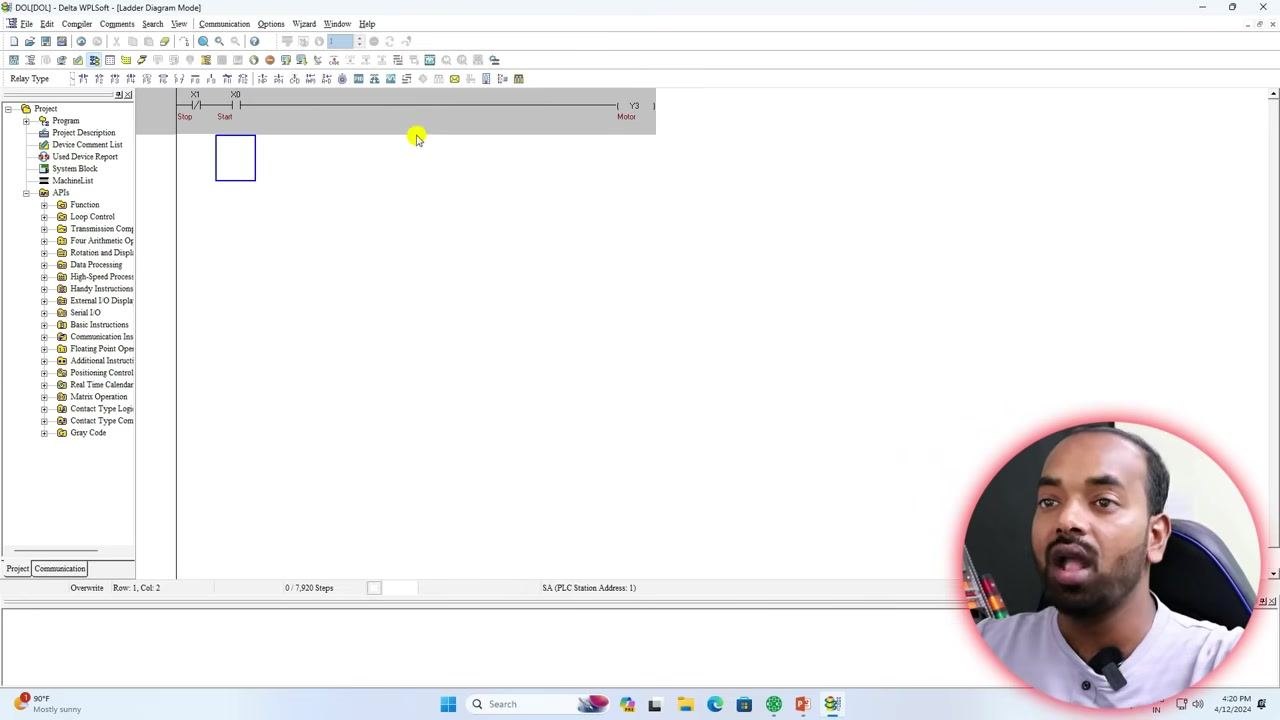Open the Windows Start menu
The height and width of the screenshot is (720, 1280).
coord(448,704)
